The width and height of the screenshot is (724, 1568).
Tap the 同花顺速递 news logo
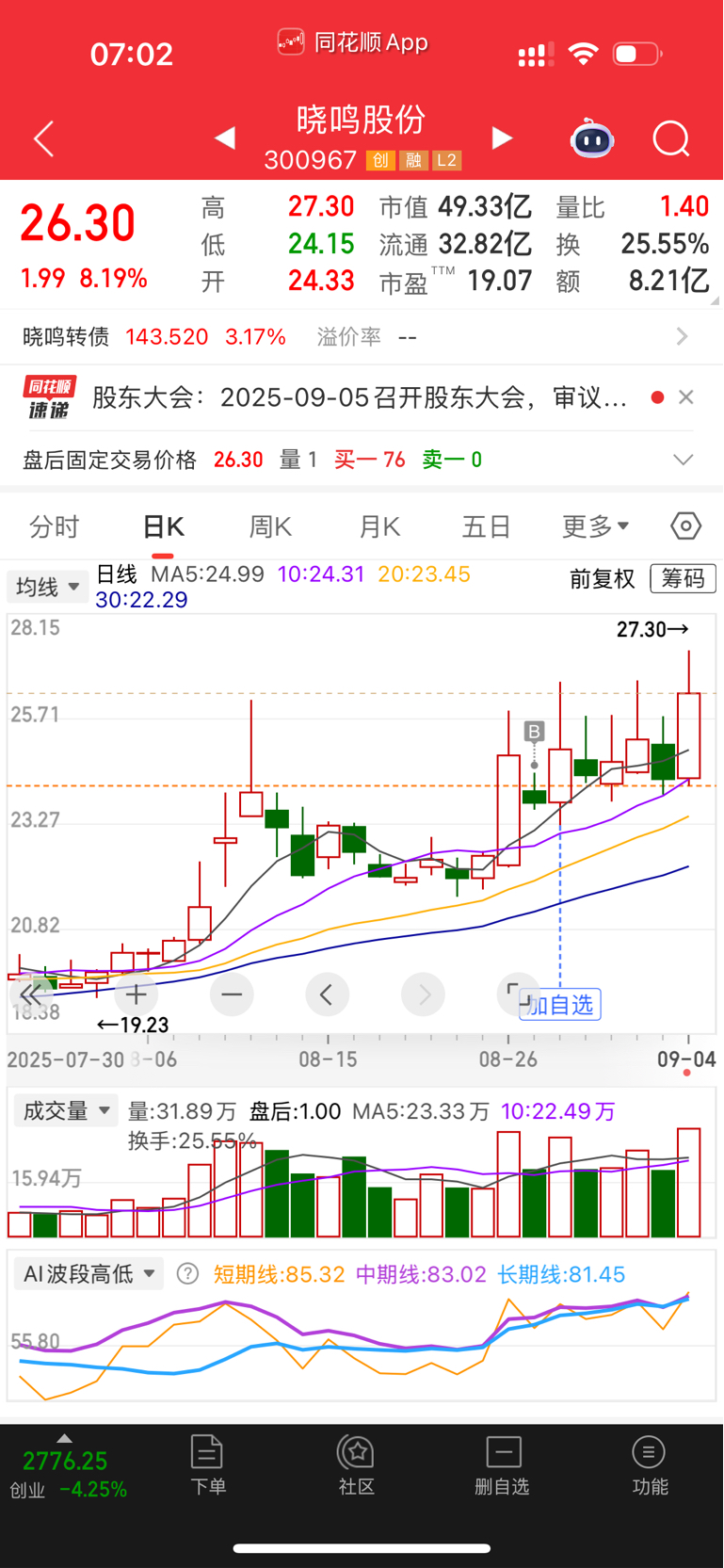pyautogui.click(x=50, y=397)
